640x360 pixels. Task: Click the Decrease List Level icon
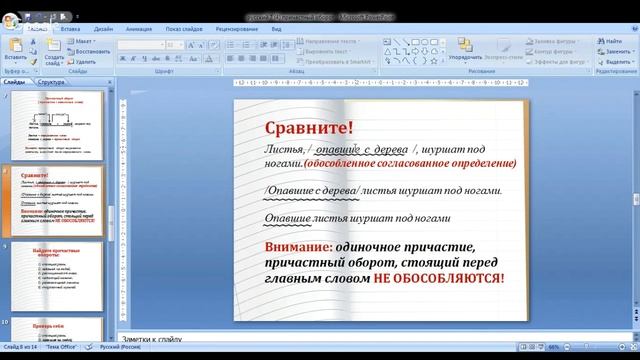pyautogui.click(x=264, y=45)
